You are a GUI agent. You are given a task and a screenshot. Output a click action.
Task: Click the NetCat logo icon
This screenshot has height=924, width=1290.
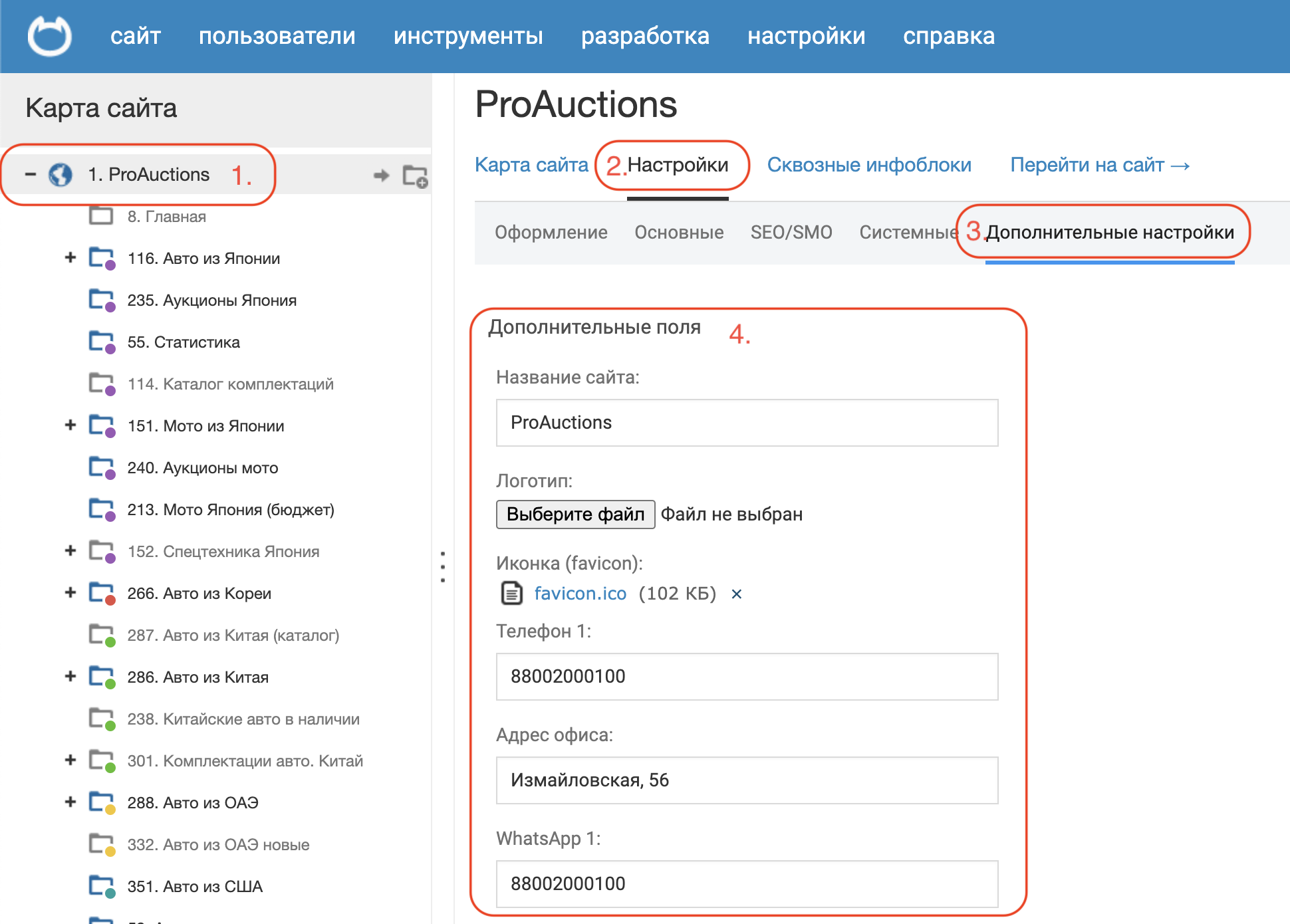pos(49,36)
